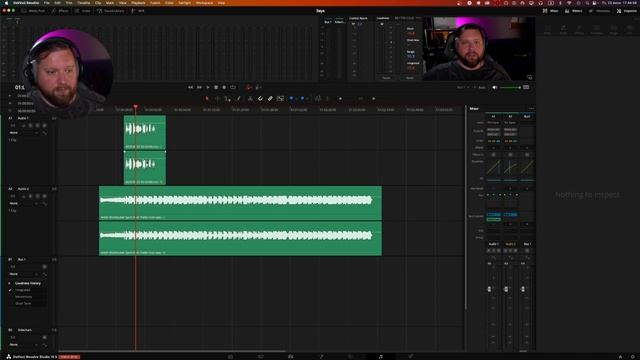Screen dimensions: 640x360
Task: Open the File menu
Action: coord(47,2)
